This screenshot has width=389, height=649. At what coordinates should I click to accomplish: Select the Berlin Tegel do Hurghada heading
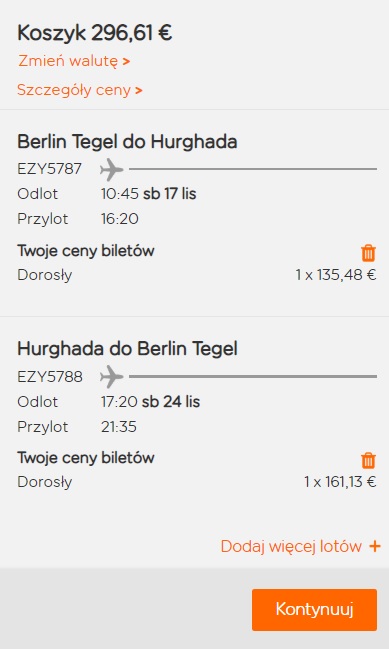(127, 142)
